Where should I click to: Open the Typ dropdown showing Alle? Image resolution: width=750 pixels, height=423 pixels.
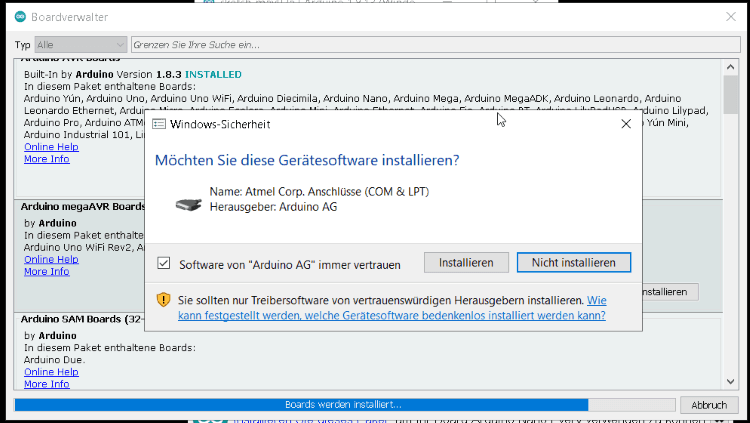tap(80, 45)
